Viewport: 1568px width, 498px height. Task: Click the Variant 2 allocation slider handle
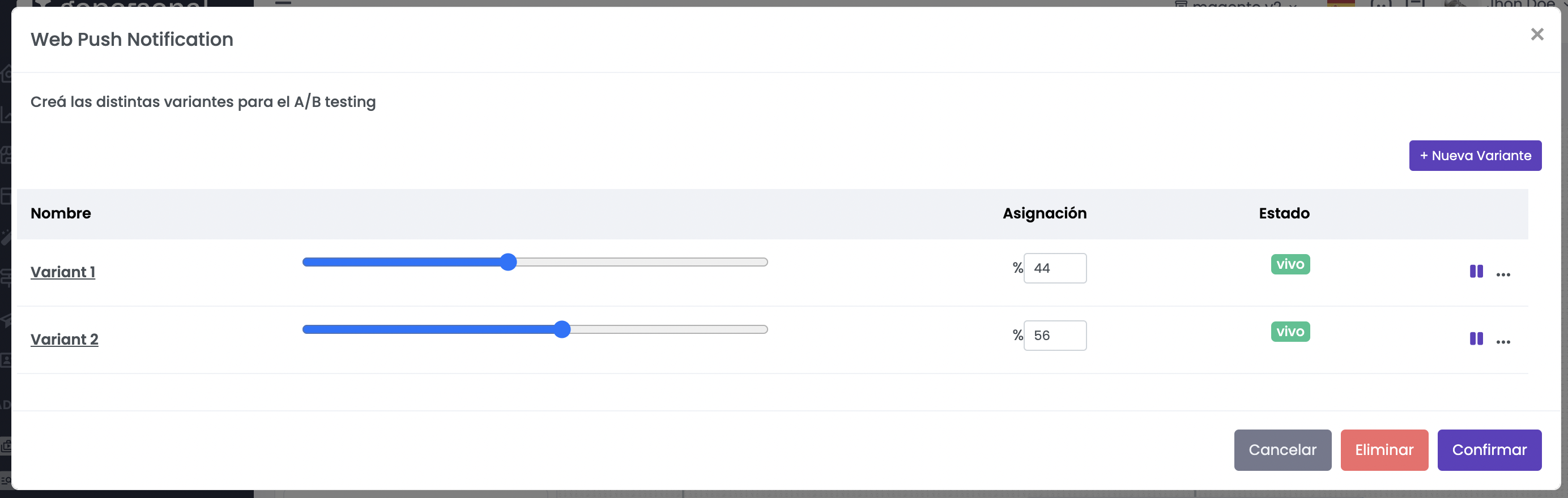(563, 329)
